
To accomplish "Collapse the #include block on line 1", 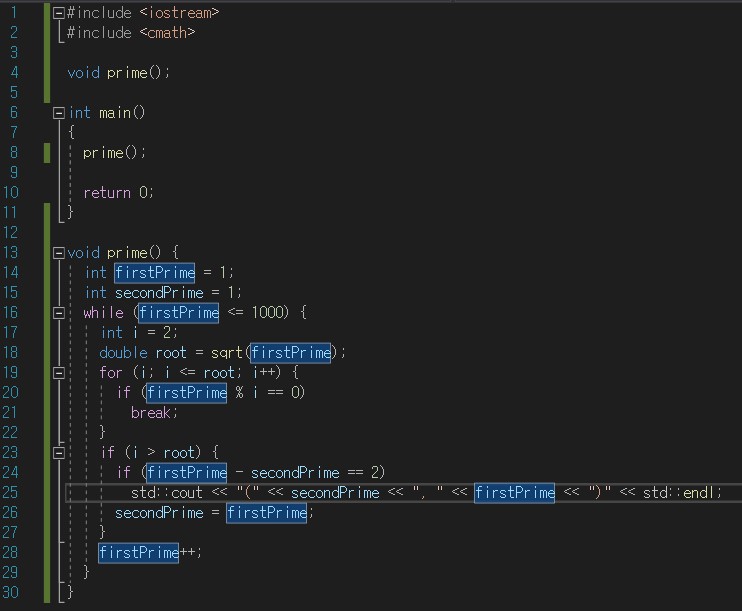I will (59, 13).
